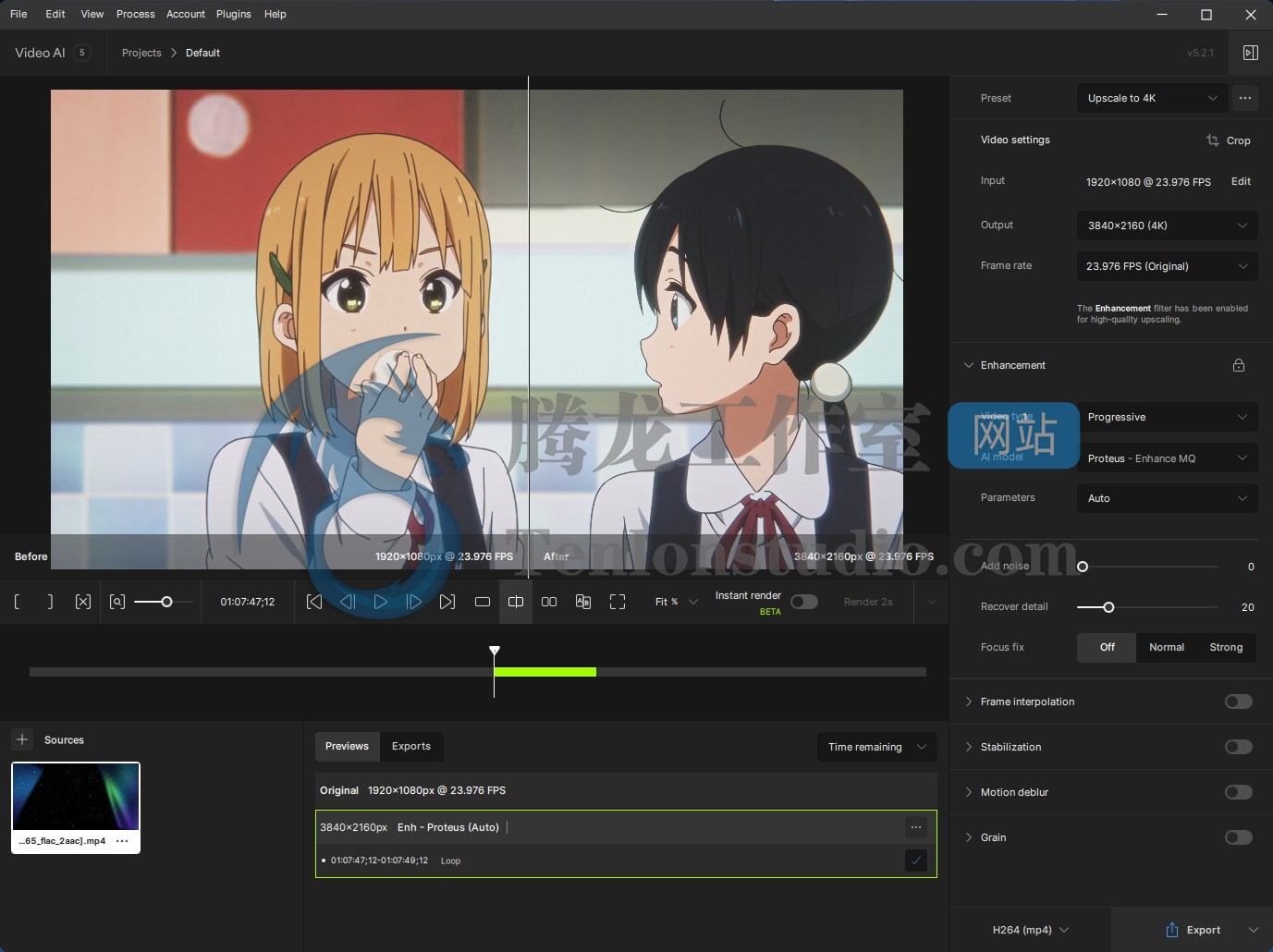Open the Output resolution dropdown
1273x952 pixels.
[1167, 226]
